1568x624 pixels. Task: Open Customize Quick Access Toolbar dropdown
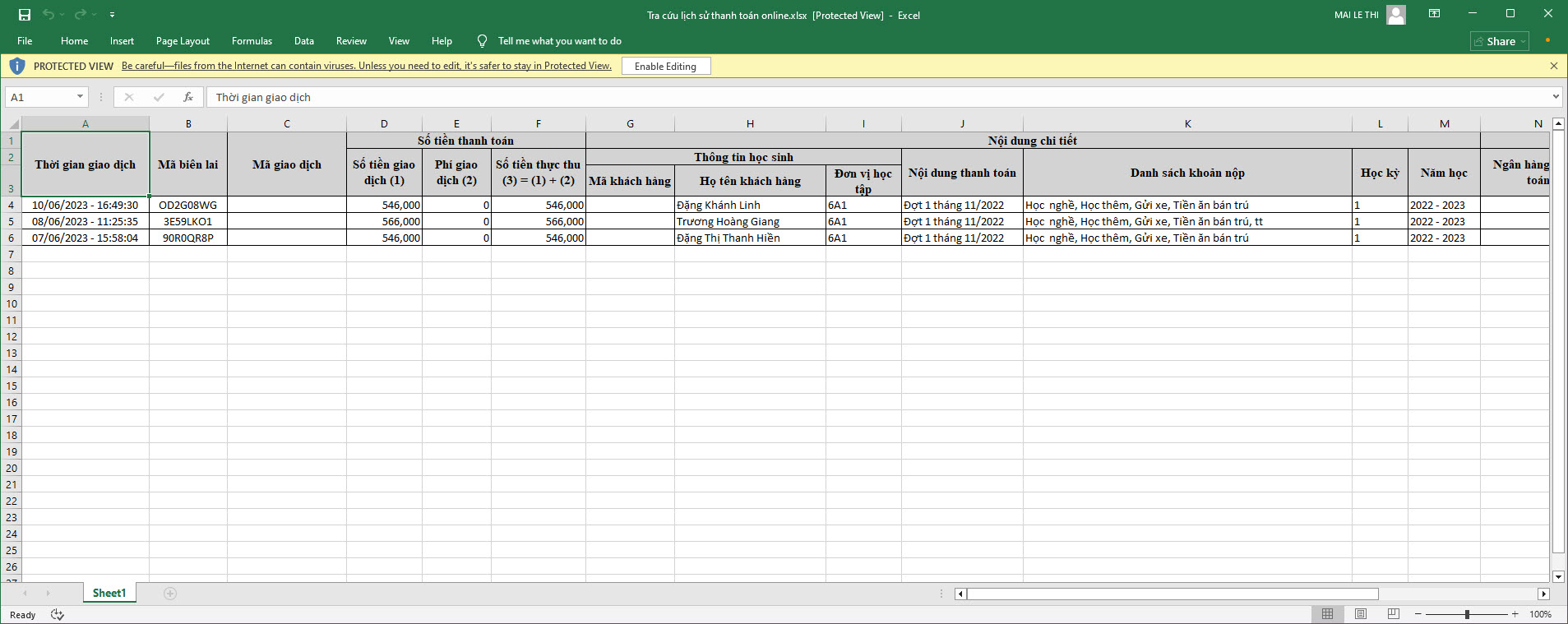pyautogui.click(x=112, y=15)
